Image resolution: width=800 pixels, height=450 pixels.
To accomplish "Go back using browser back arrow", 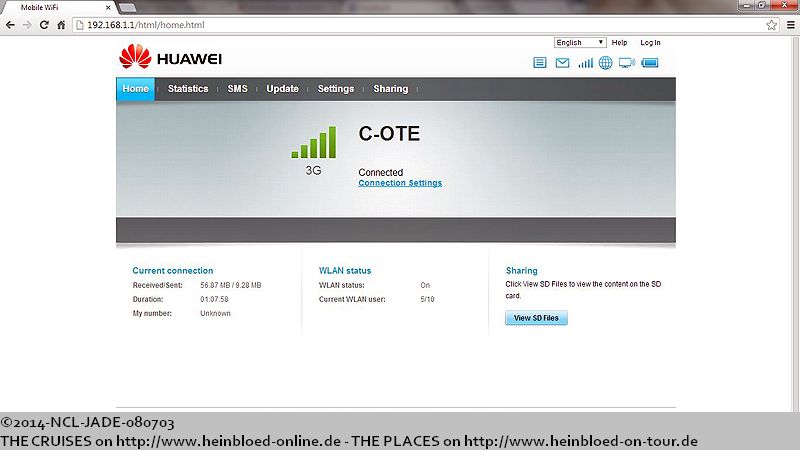I will [x=10, y=24].
